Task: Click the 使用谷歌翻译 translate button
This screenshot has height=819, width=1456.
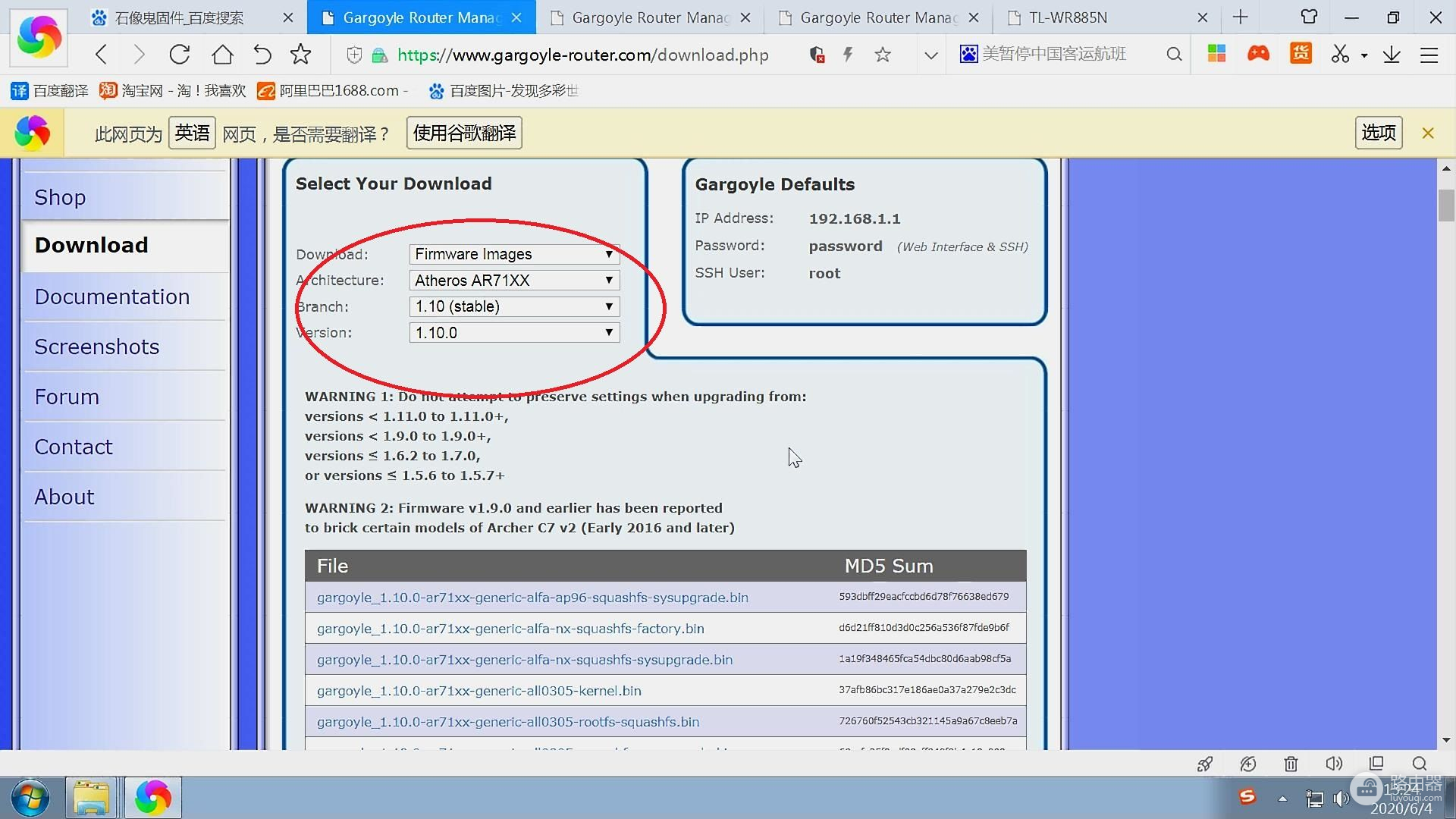Action: (464, 133)
